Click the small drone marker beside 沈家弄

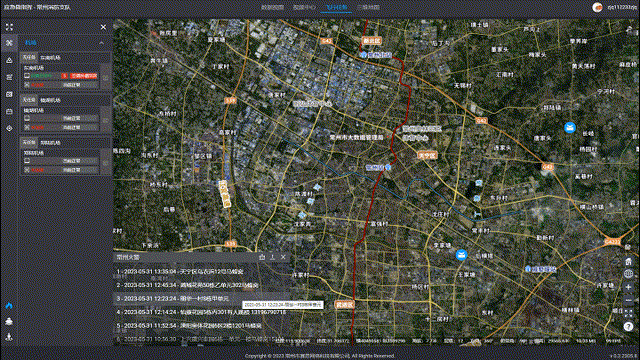coord(302,215)
